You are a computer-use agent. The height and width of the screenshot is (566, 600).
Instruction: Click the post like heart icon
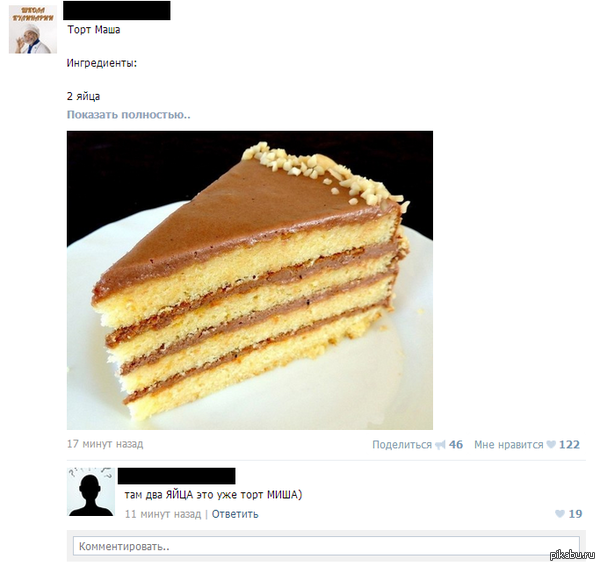click(551, 444)
